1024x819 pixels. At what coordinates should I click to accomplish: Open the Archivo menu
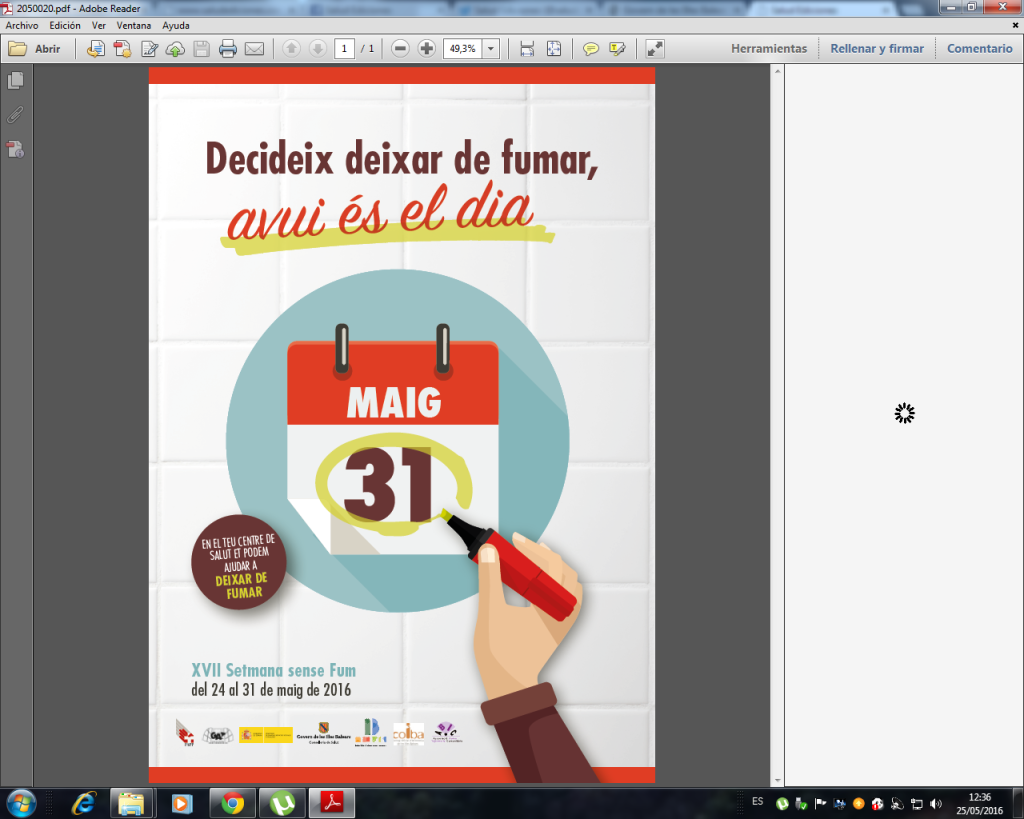point(22,25)
